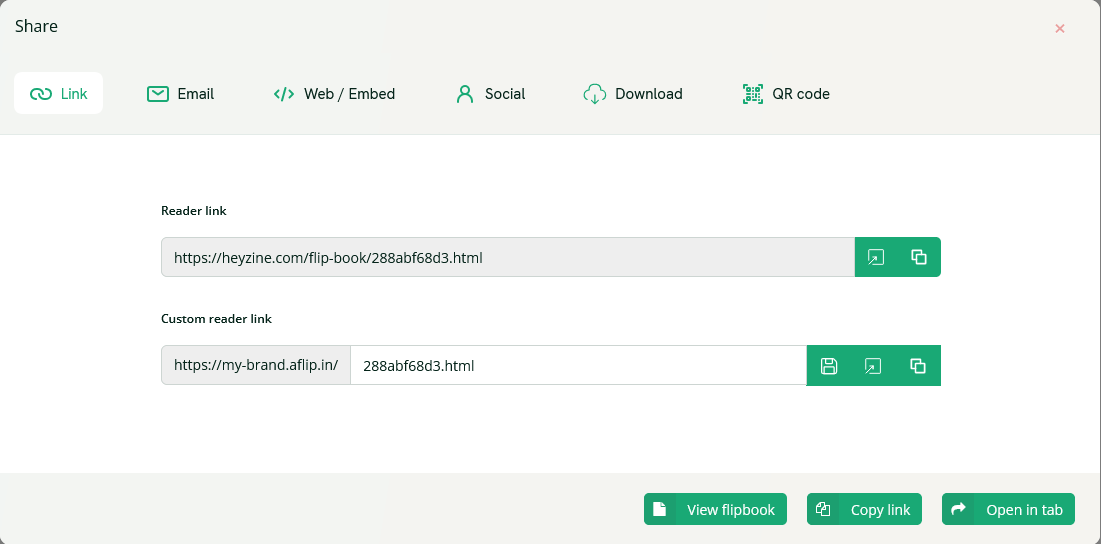
Task: Copy the Reader link with copy icon
Action: pyautogui.click(x=918, y=257)
